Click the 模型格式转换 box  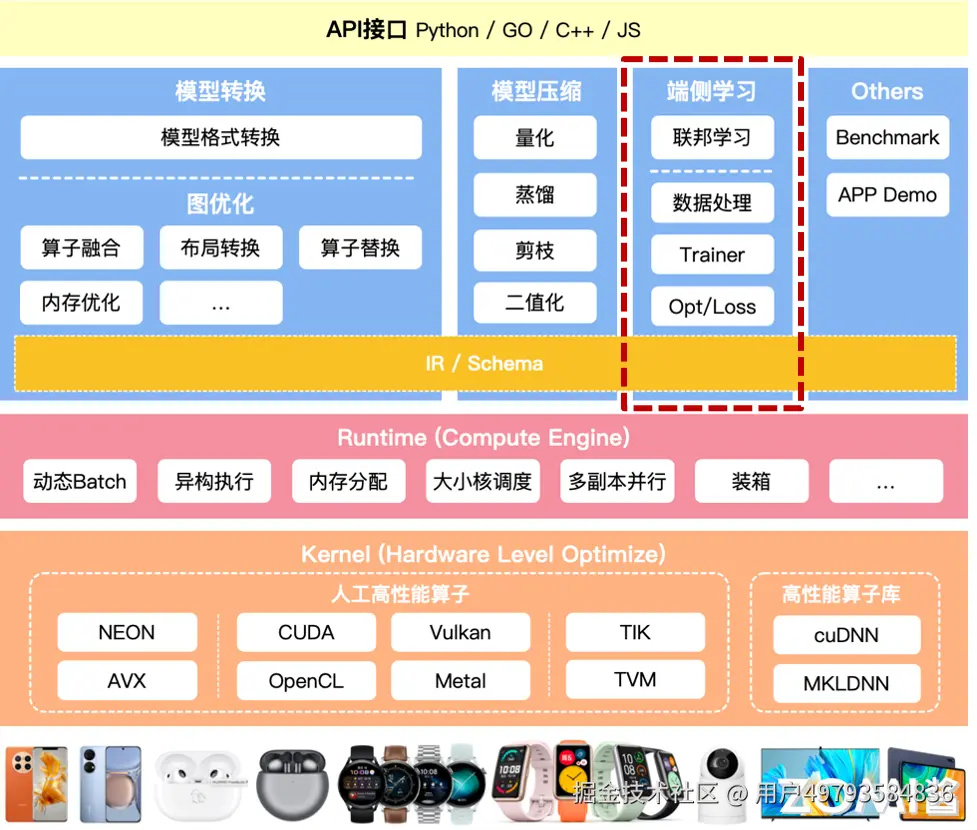pos(221,137)
